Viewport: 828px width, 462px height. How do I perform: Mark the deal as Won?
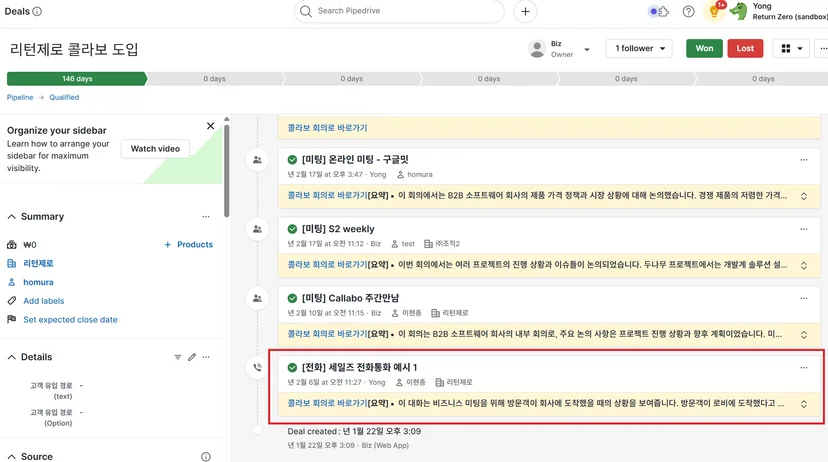coord(704,49)
